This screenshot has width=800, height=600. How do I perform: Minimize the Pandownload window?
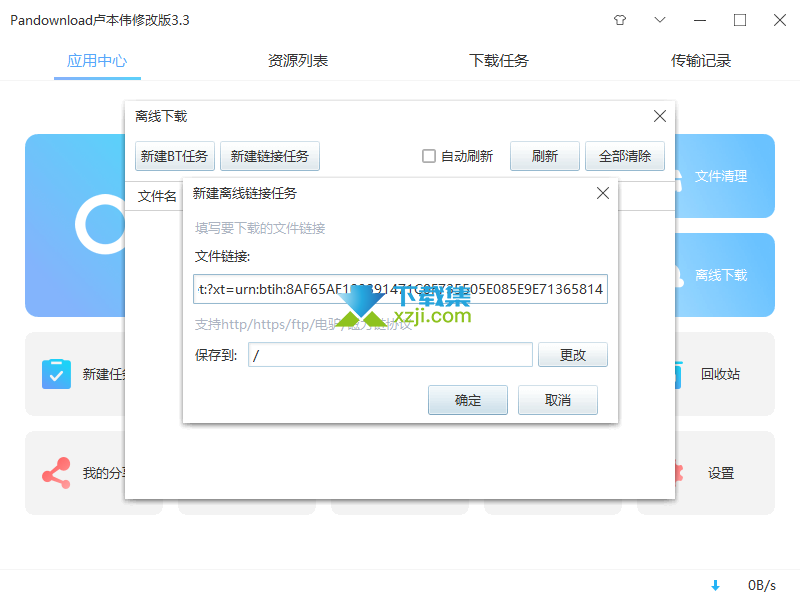(x=700, y=20)
